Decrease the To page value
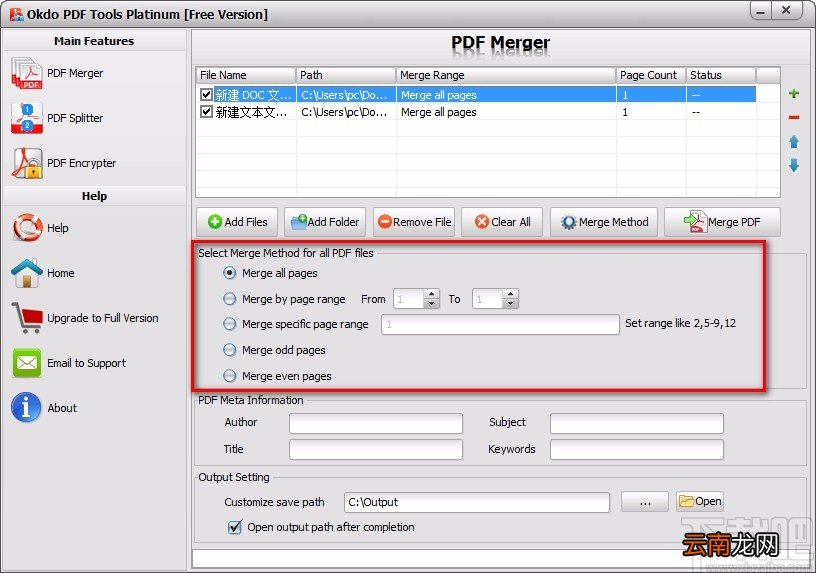Viewport: 816px width, 573px height. pyautogui.click(x=511, y=303)
